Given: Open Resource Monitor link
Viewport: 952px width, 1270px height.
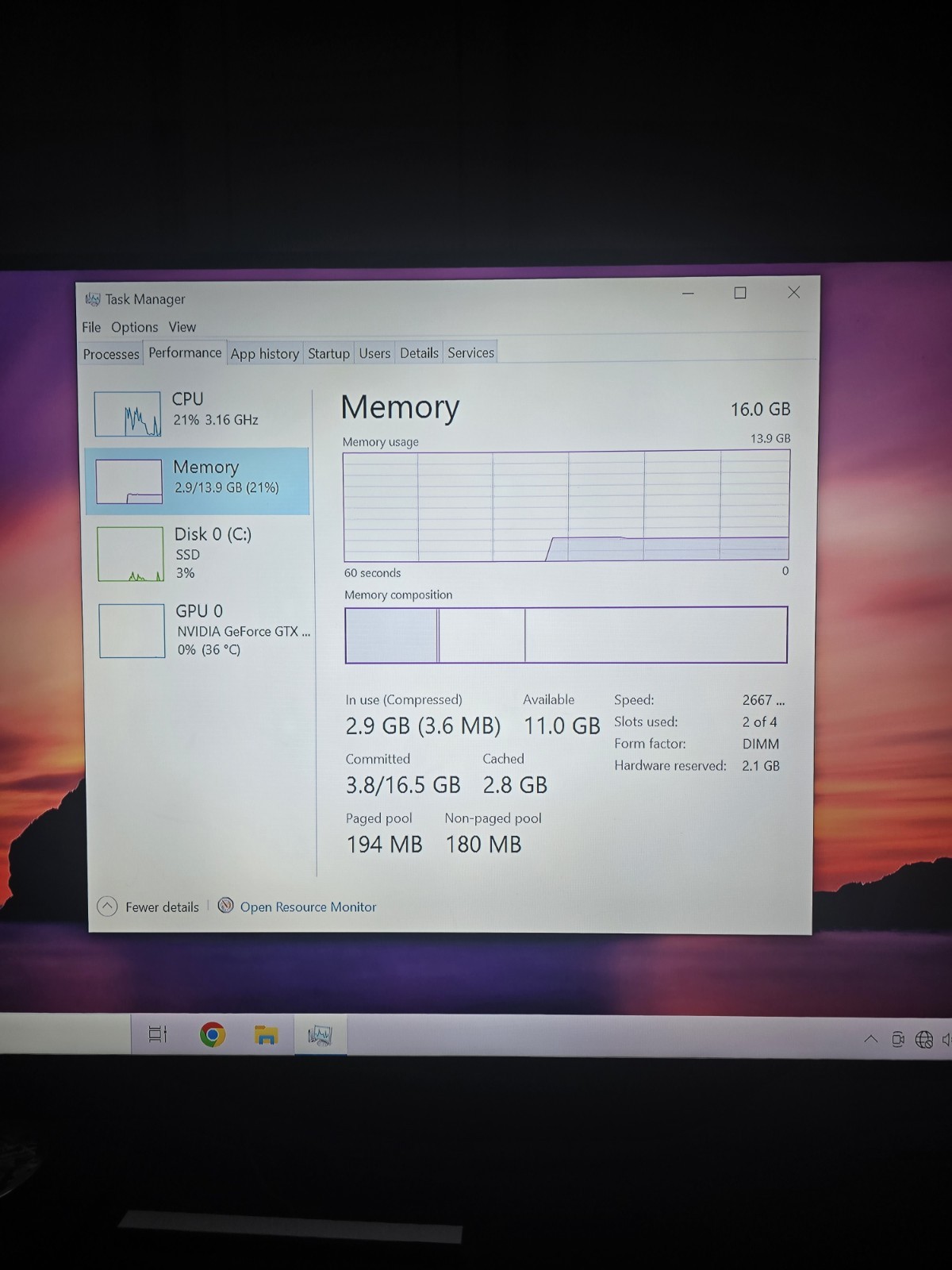Looking at the screenshot, I should [x=308, y=906].
